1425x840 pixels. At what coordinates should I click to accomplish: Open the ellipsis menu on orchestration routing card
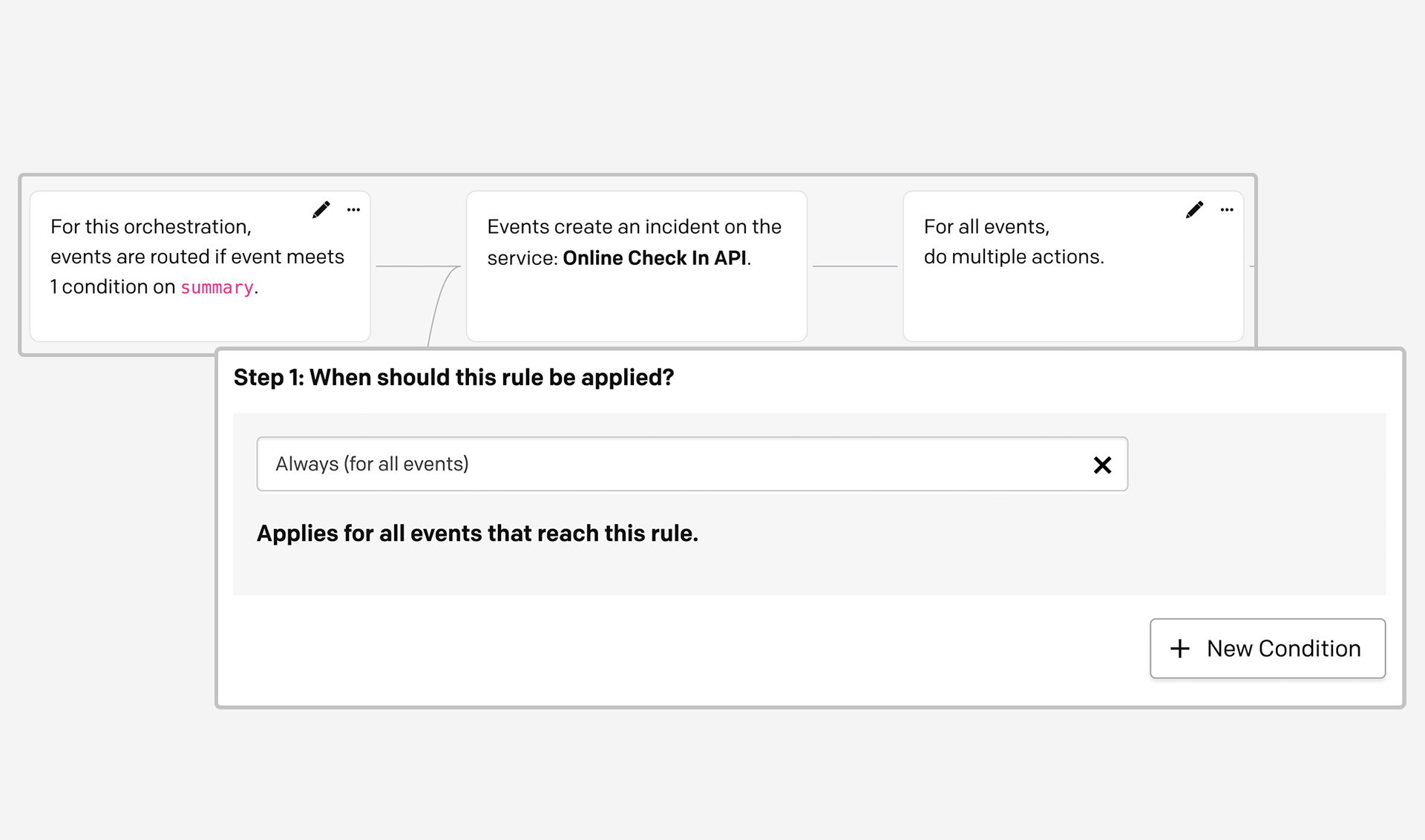353,210
